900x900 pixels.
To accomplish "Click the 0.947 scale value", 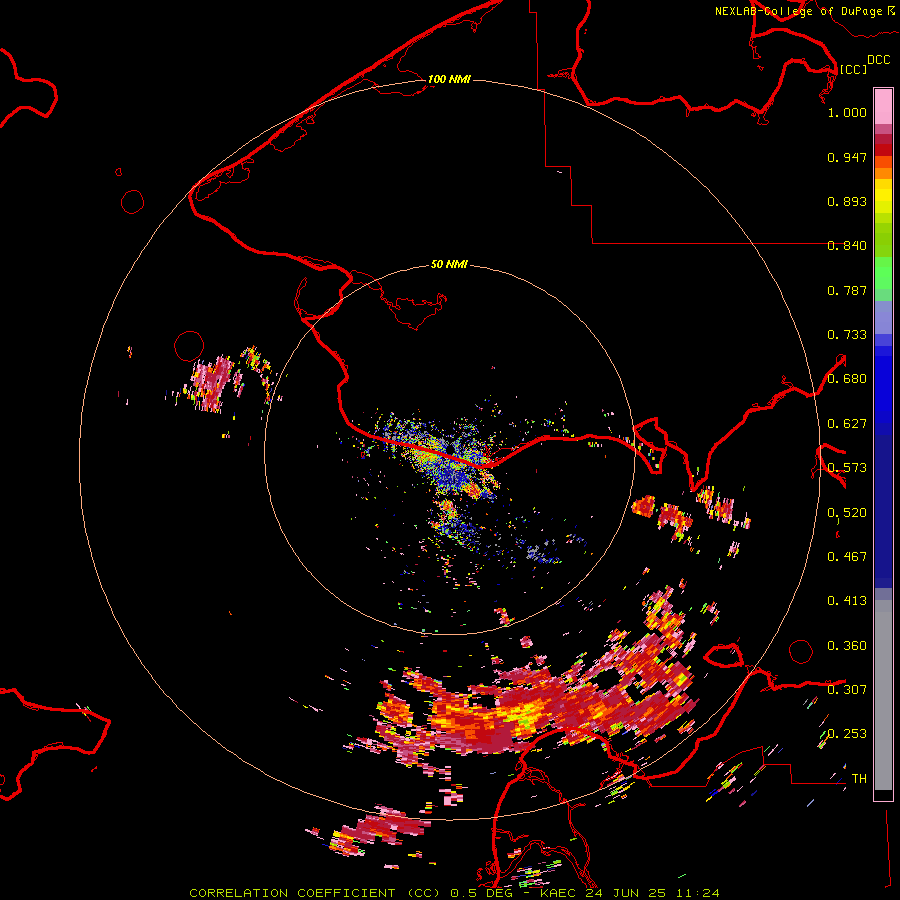I will [847, 157].
